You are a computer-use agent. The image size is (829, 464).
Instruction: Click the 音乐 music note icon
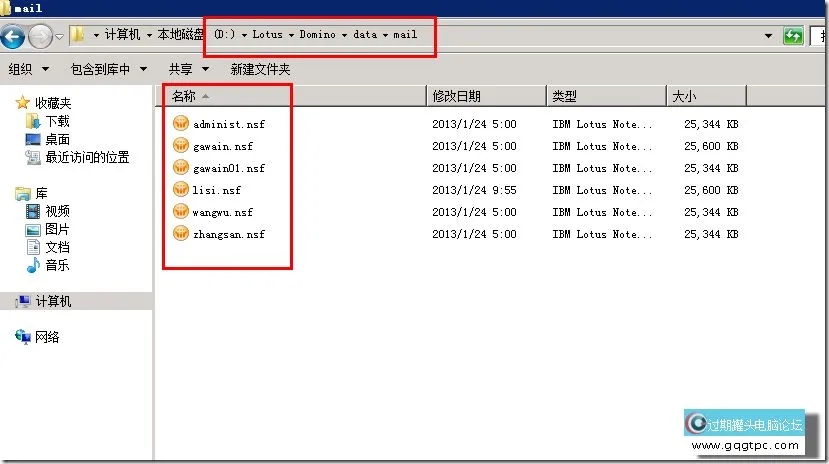33,265
